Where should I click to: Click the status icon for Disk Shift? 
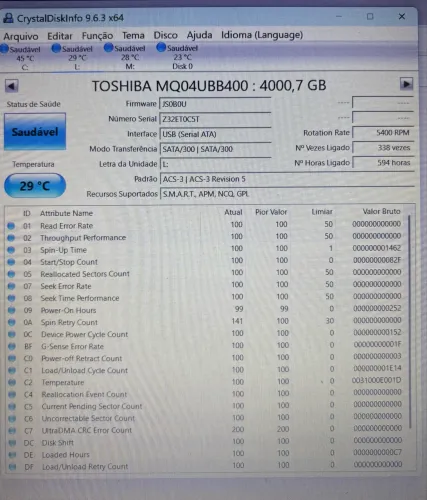[x=13, y=443]
